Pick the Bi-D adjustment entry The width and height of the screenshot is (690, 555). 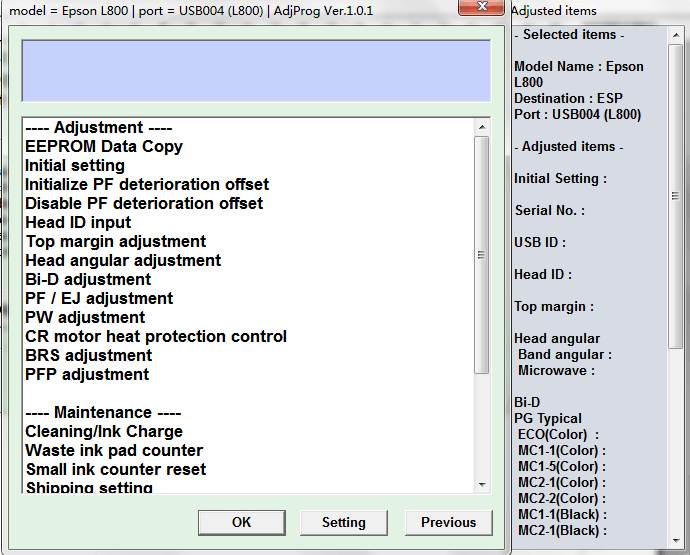point(88,280)
